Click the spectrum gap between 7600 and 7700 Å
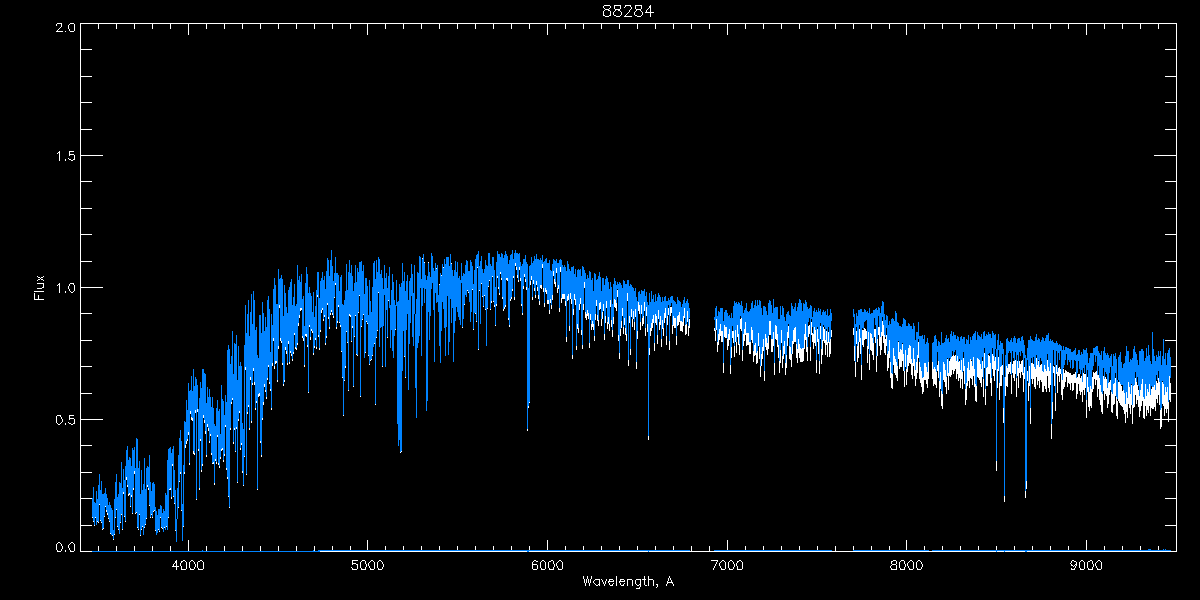 (843, 330)
